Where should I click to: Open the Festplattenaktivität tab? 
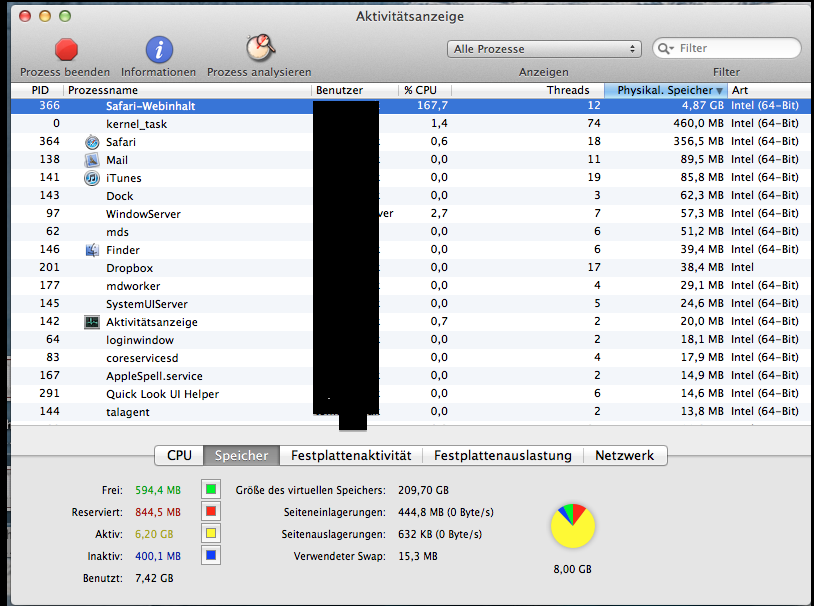pos(351,455)
